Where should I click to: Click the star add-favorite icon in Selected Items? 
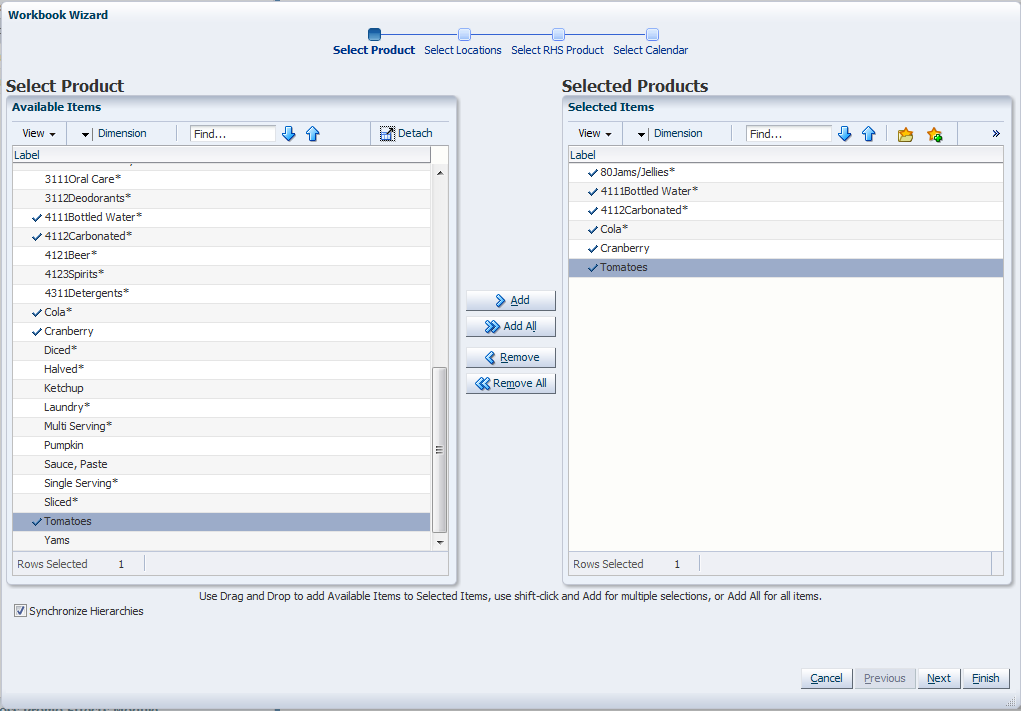point(934,134)
